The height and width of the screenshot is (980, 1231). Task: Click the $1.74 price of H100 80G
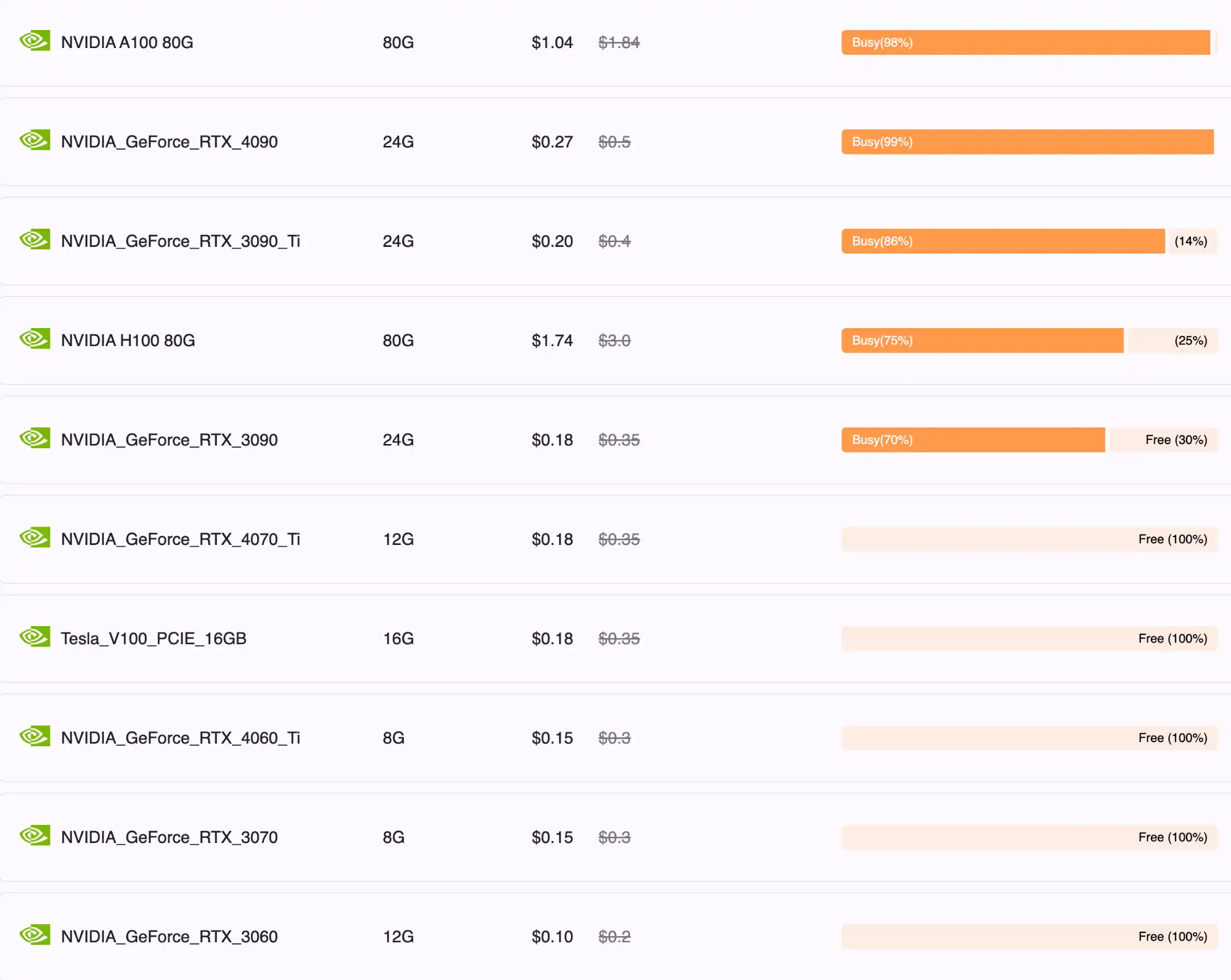click(552, 341)
